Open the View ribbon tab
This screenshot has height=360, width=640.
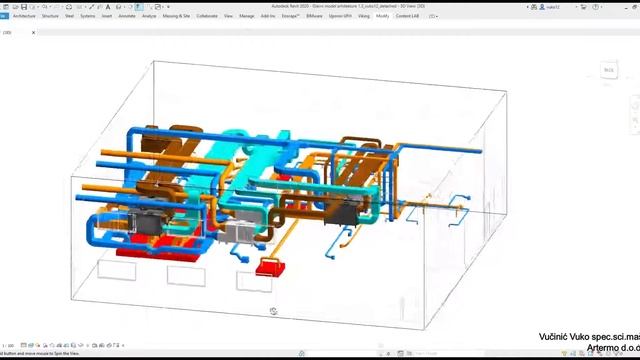pyautogui.click(x=228, y=16)
